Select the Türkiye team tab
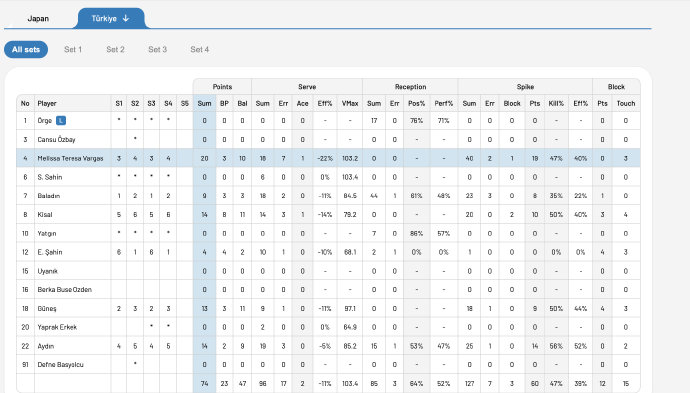Image resolution: width=690 pixels, height=393 pixels. (110, 18)
